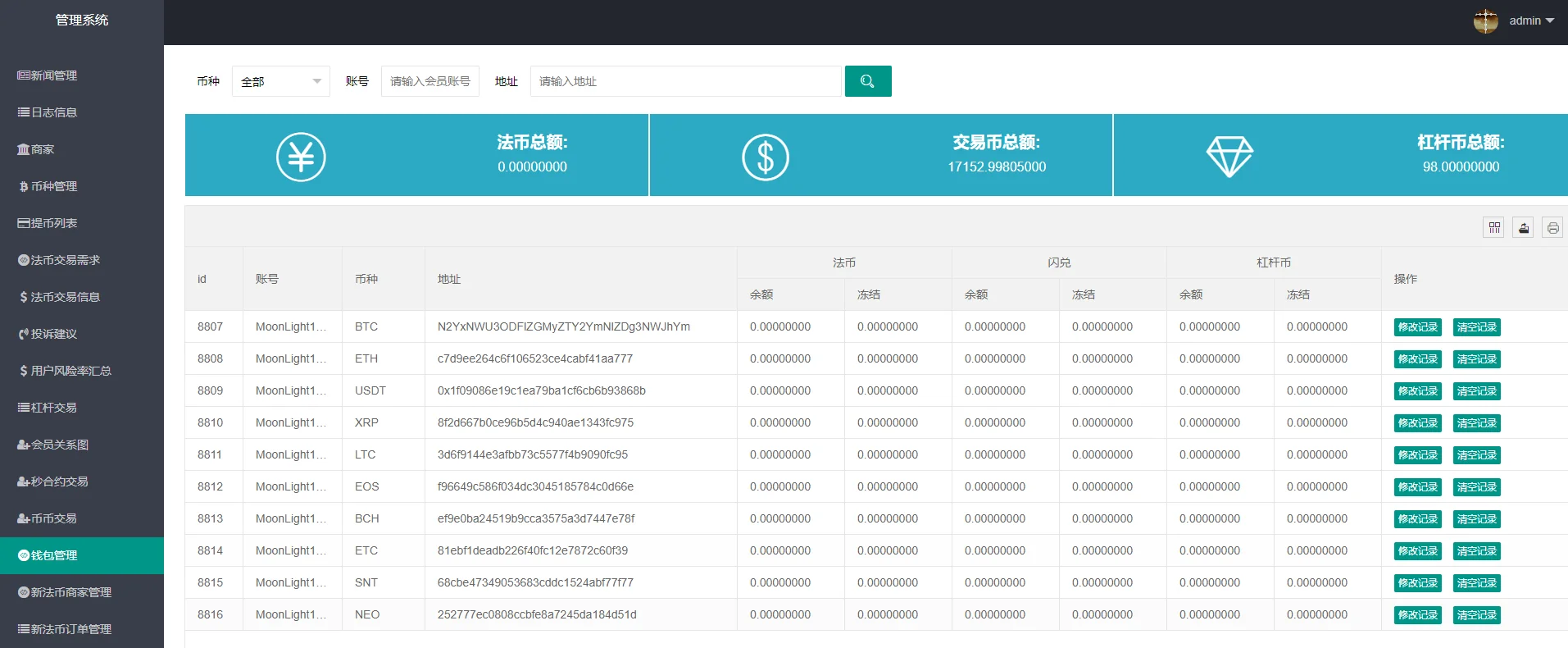Click the 地址 address input field
Image resolution: width=1568 pixels, height=648 pixels.
pos(685,81)
